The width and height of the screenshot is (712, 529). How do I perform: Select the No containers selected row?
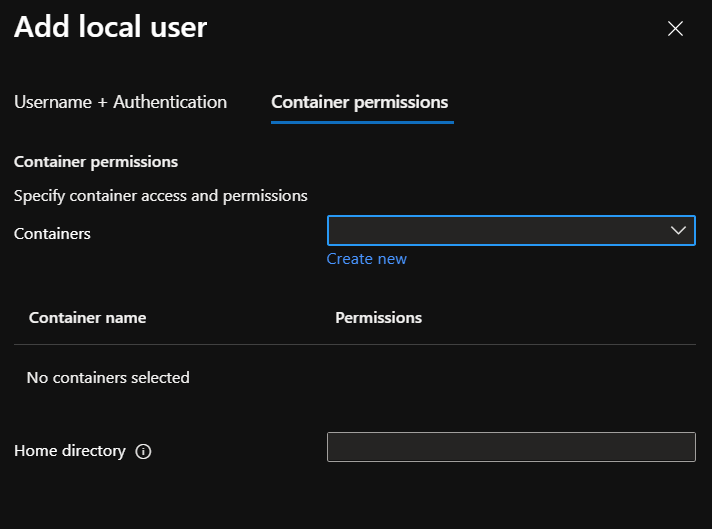click(x=108, y=378)
